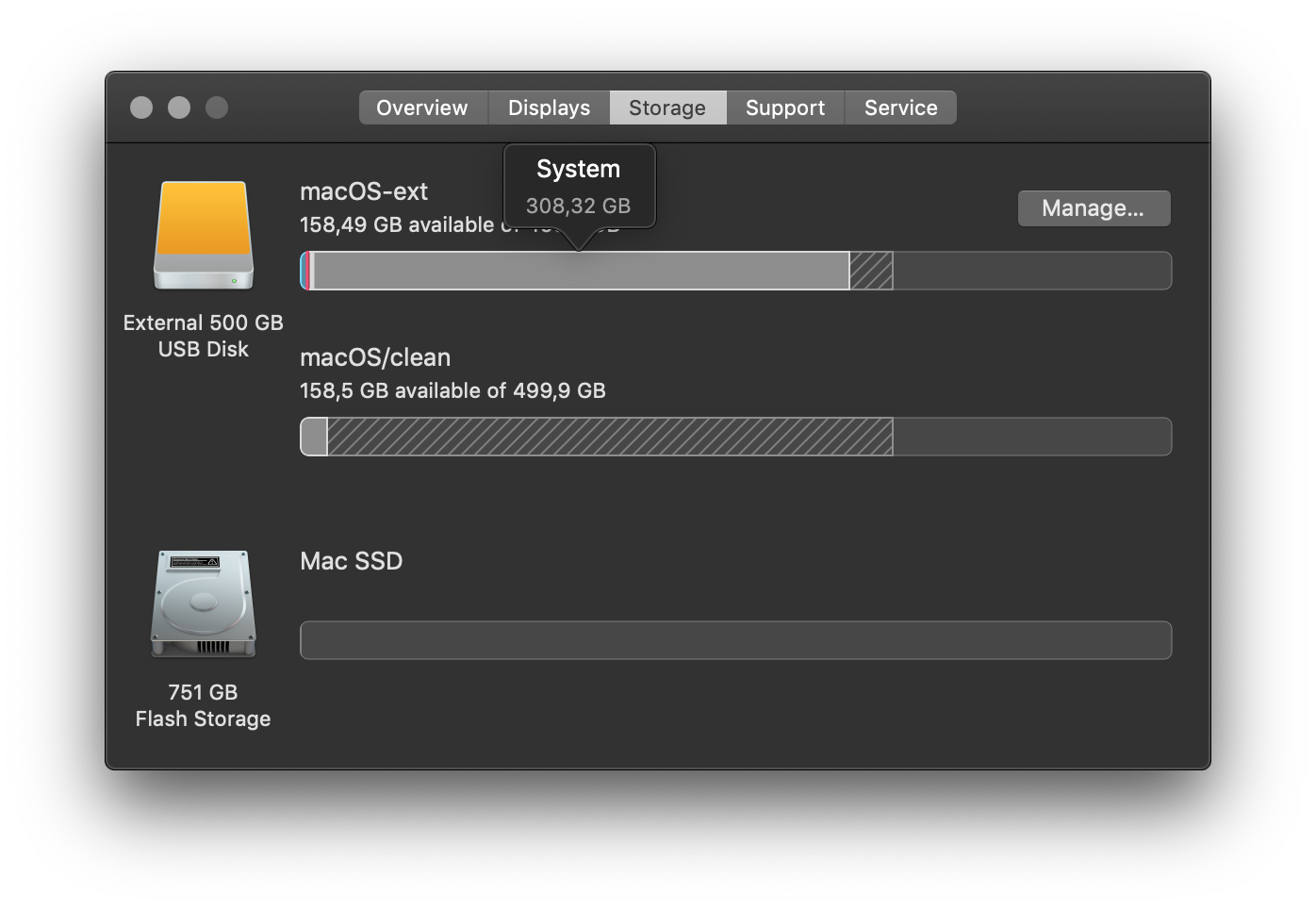Click the pink segment at start of macOS-ext bar
This screenshot has width=1316, height=909.
[305, 271]
